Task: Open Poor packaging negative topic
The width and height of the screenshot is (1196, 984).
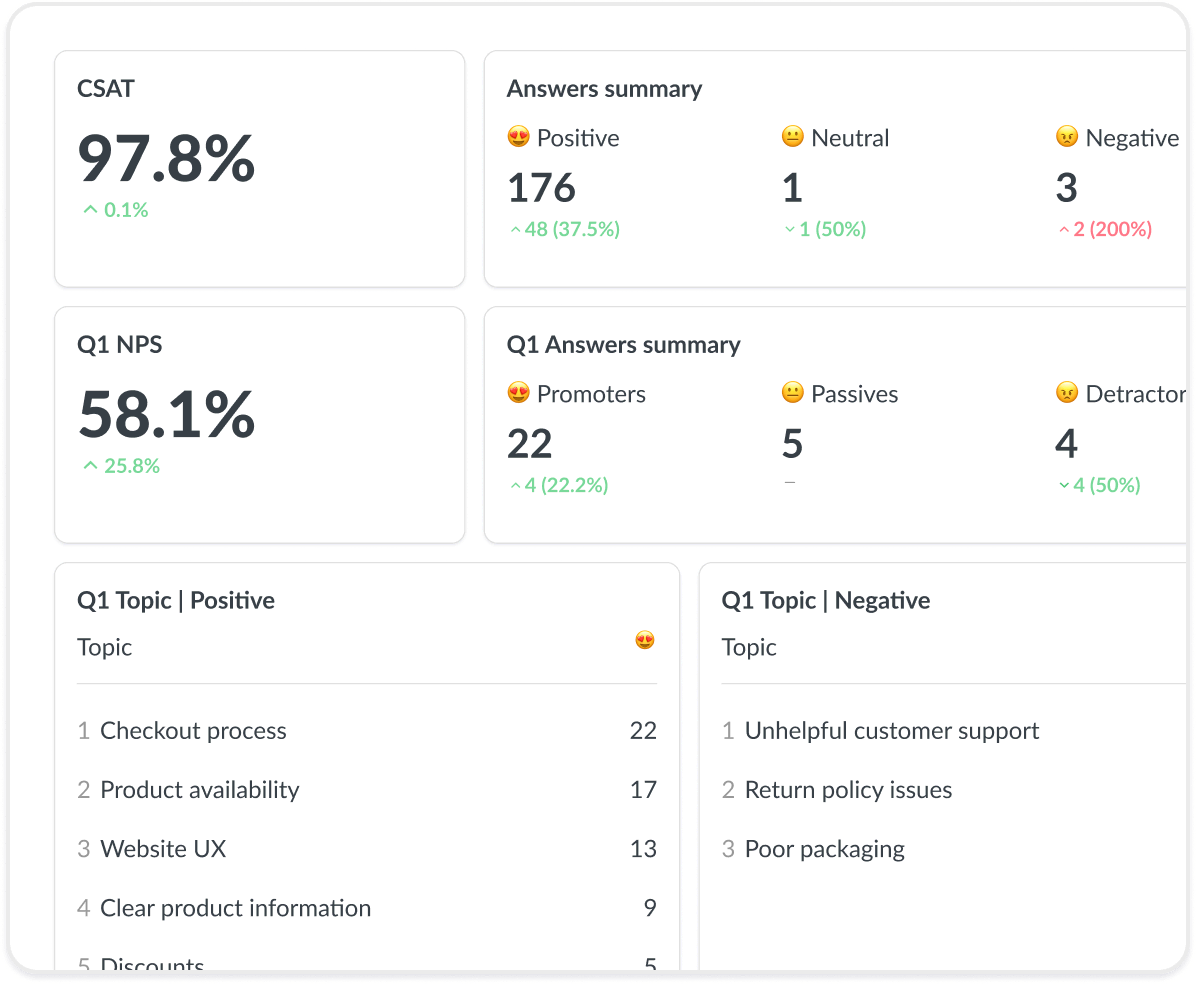Action: [824, 849]
